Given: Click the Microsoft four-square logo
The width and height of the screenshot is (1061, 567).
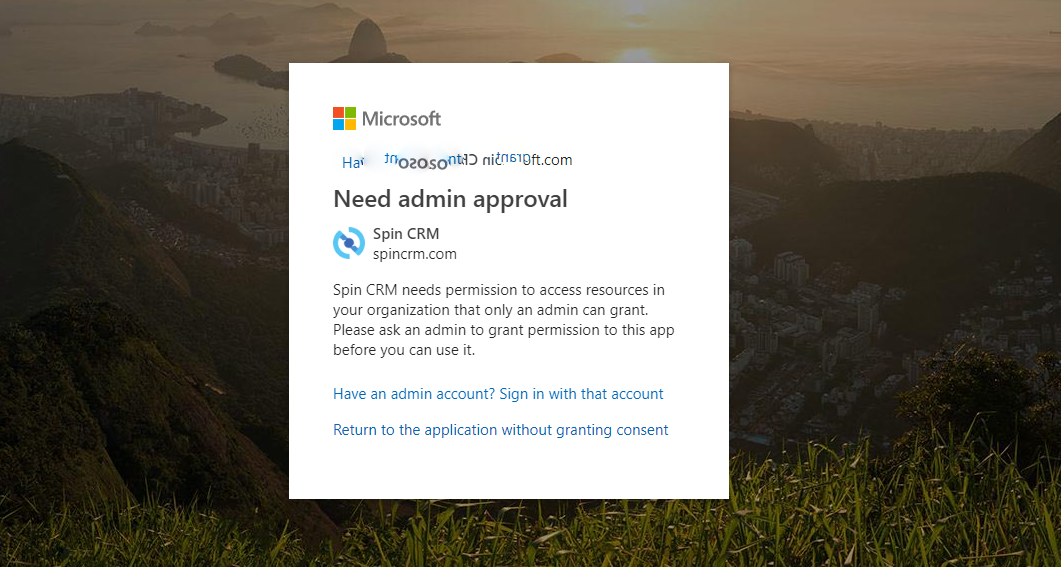Looking at the screenshot, I should pos(345,119).
